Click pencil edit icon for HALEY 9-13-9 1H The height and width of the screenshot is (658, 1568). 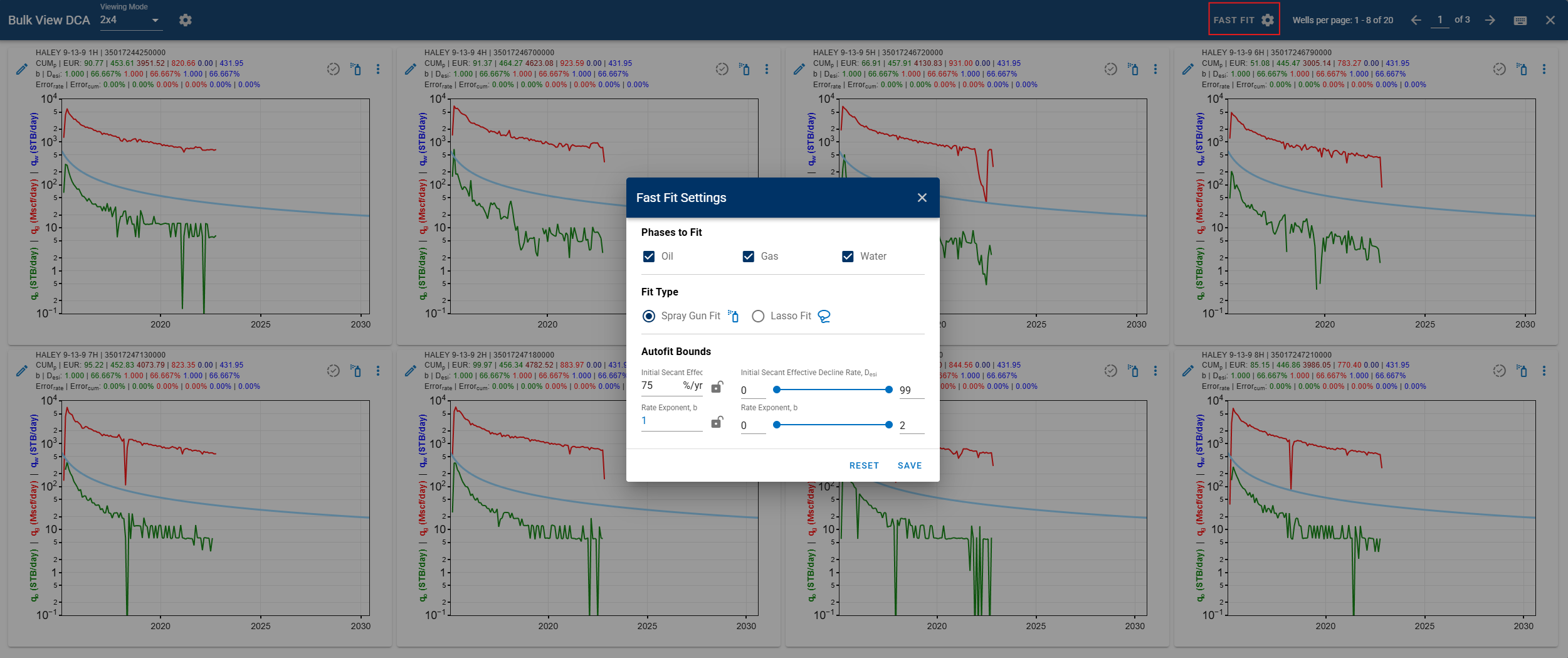pyautogui.click(x=22, y=69)
